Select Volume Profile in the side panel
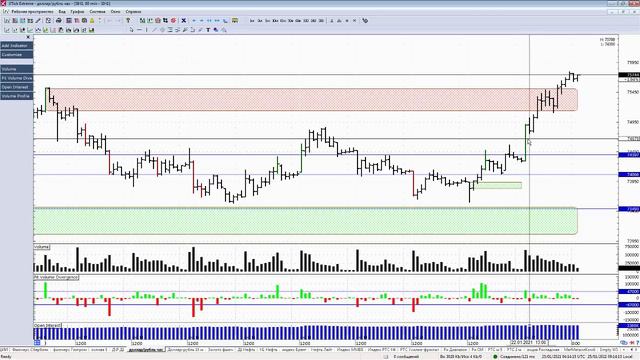 click(16, 96)
